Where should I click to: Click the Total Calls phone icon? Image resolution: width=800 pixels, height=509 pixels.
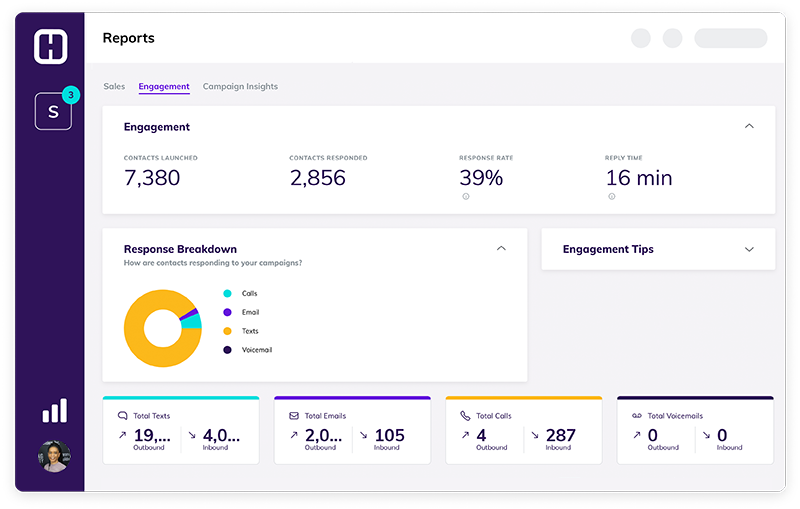pos(465,415)
